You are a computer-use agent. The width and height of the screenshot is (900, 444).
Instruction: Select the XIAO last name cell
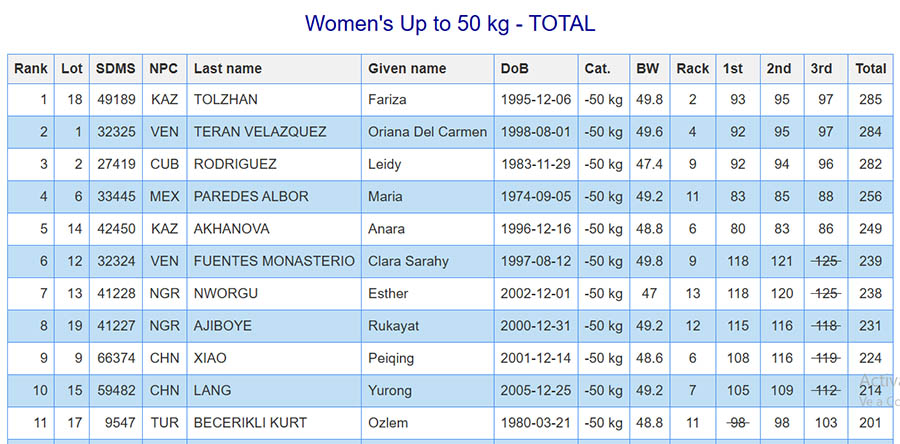209,358
